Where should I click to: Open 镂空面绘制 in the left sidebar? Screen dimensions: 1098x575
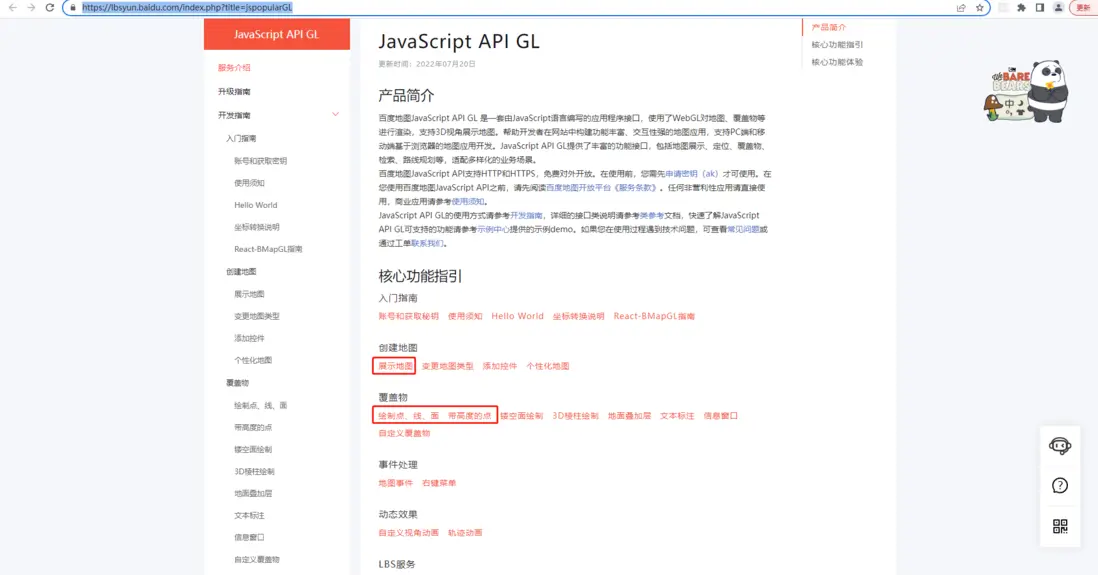click(x=253, y=450)
